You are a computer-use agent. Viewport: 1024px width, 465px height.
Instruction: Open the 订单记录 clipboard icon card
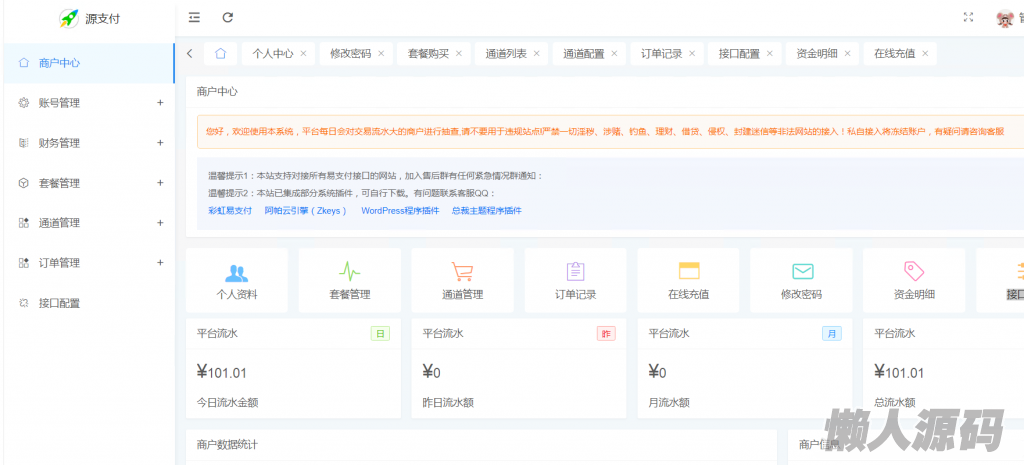575,280
